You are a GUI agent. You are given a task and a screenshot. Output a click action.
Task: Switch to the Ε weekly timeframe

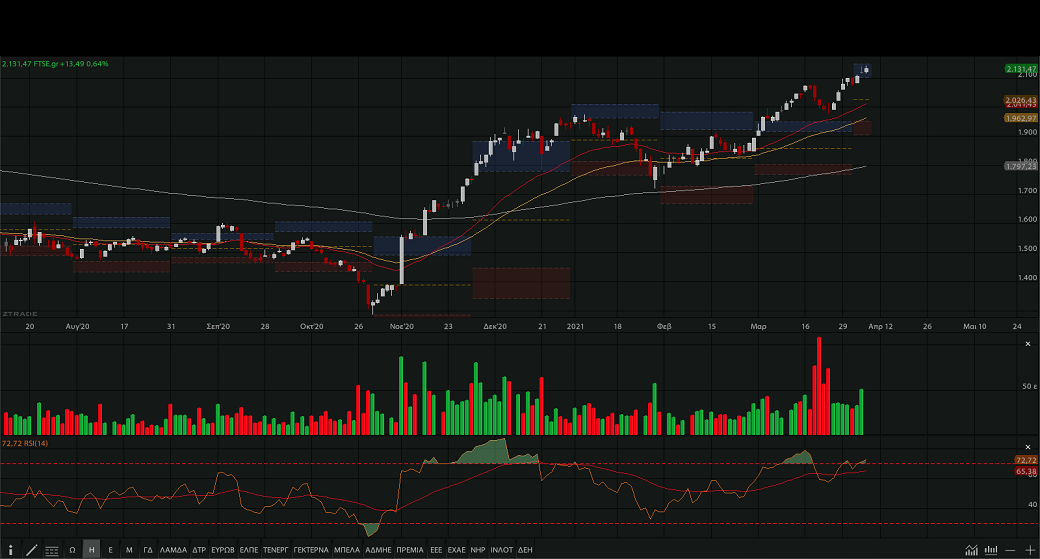(110, 550)
